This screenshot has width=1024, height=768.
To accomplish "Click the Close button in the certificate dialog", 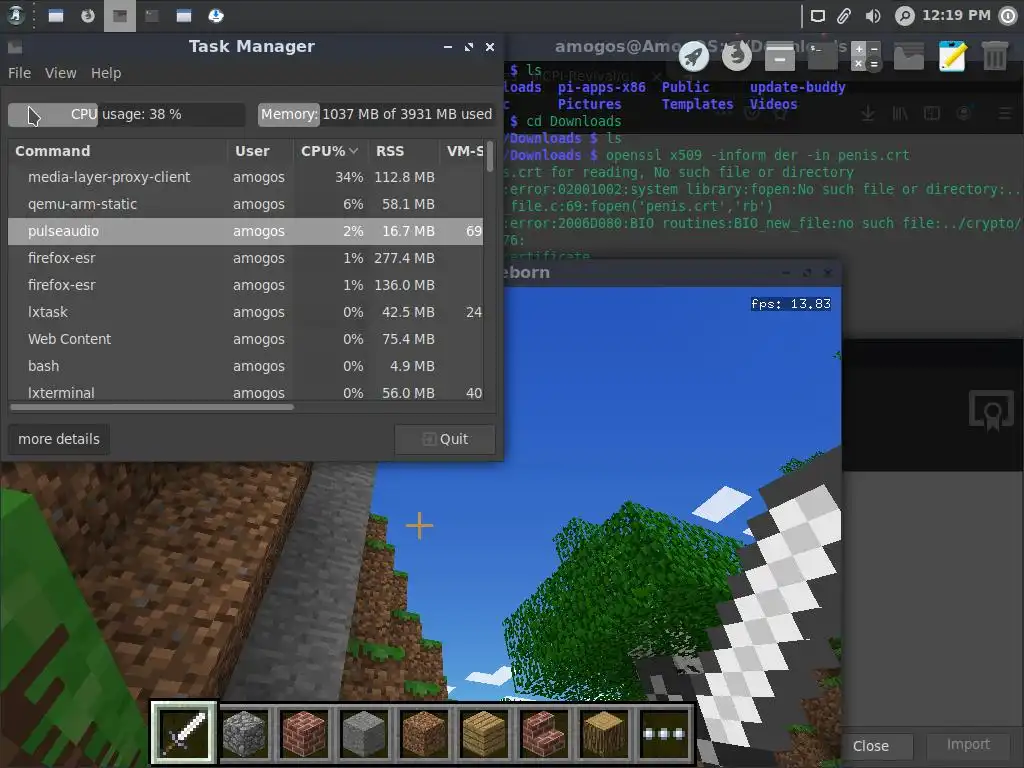I will 871,746.
